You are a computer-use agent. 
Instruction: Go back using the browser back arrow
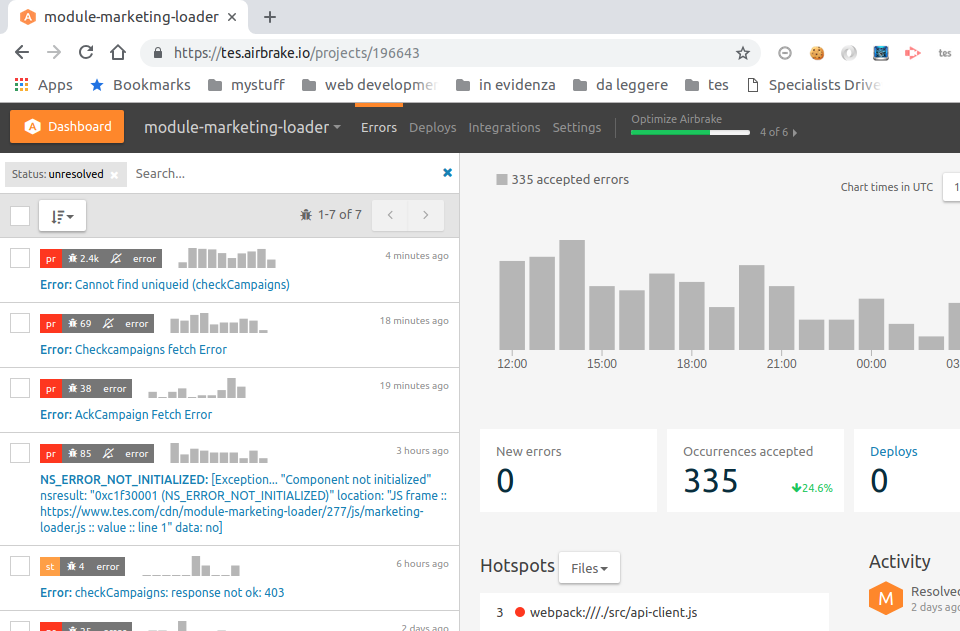pos(22,53)
